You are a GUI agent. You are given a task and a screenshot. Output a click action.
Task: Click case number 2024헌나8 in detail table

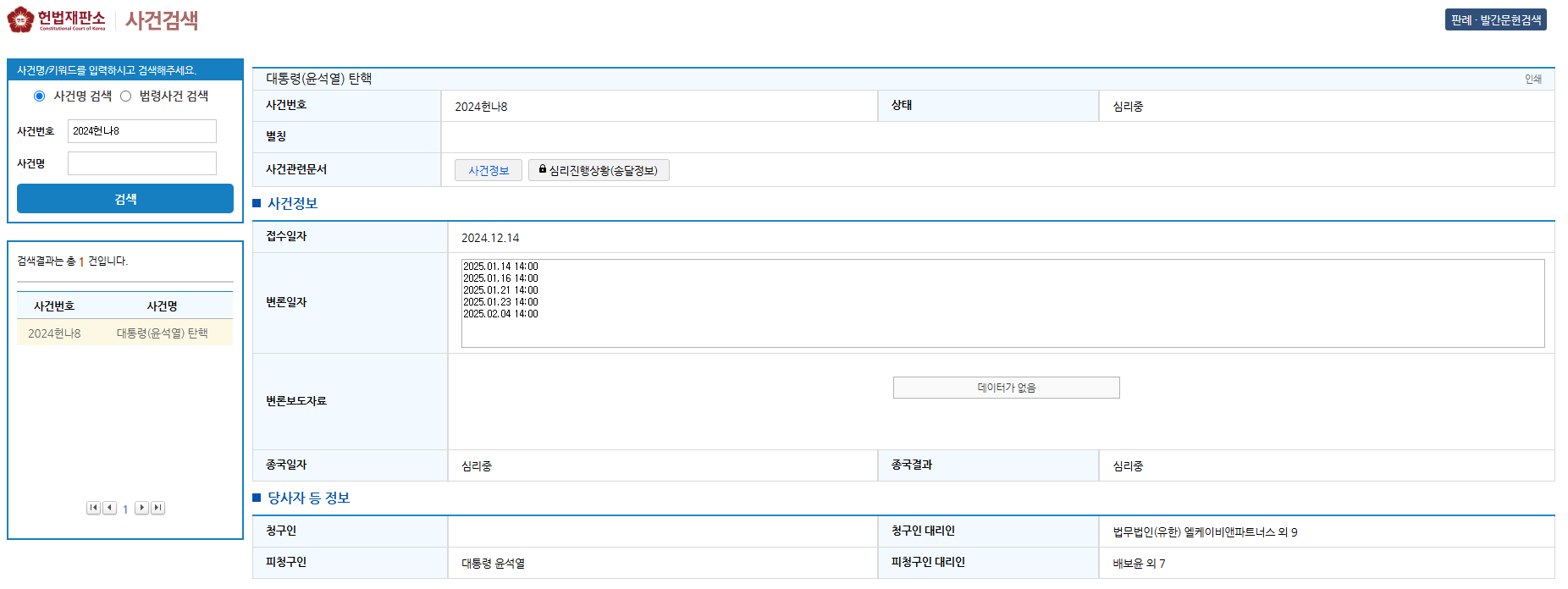481,107
